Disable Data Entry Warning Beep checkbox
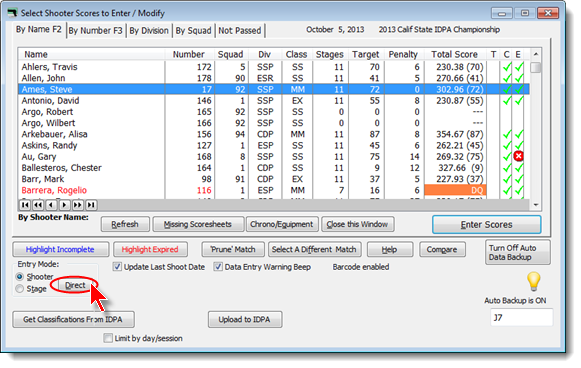 218,267
